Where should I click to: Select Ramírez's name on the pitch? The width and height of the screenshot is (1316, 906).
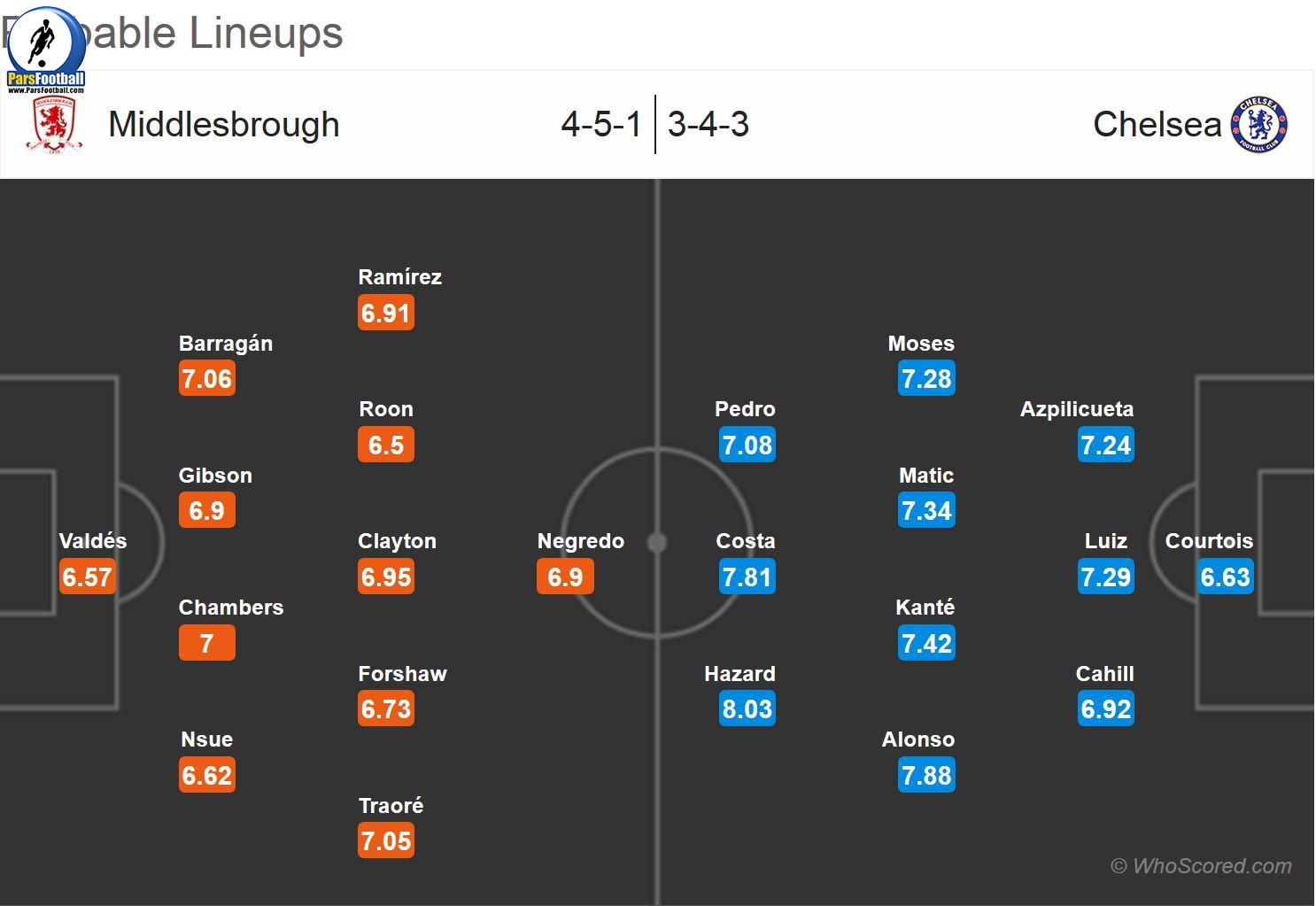point(399,277)
